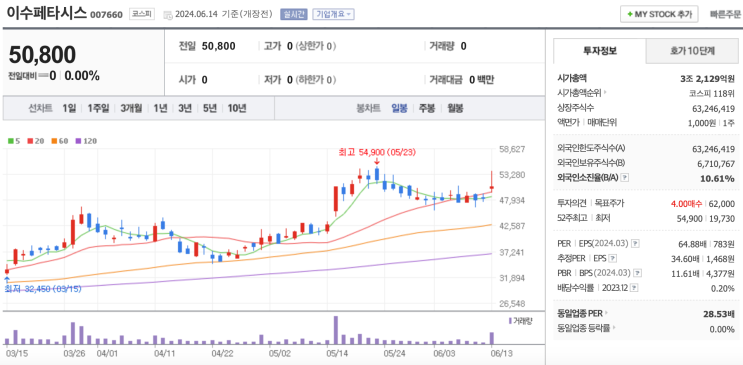Click the 전일 50,800 previous close value

coord(218,46)
